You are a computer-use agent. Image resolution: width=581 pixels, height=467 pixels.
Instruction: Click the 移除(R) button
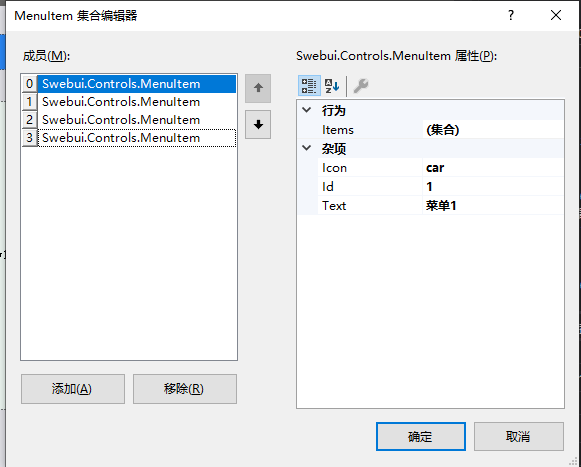pos(185,389)
